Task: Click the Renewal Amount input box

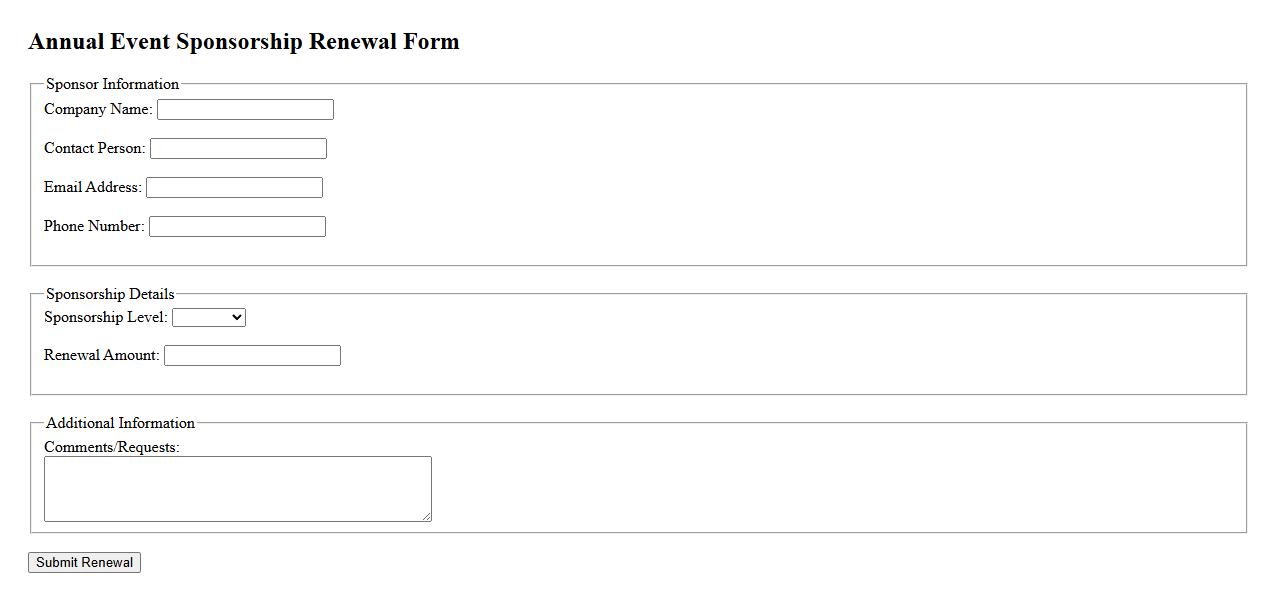Action: click(252, 356)
